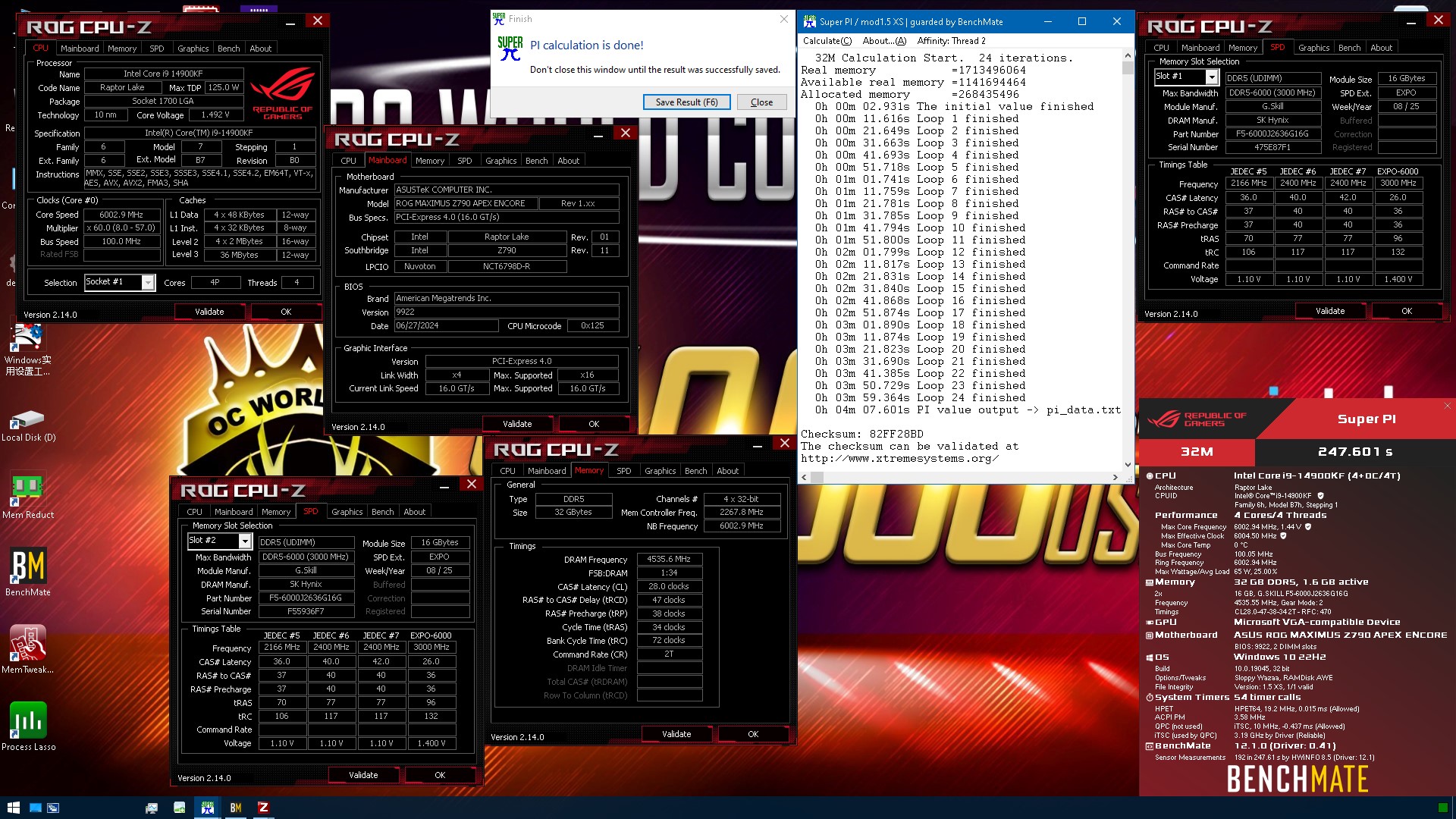The width and height of the screenshot is (1456, 819).
Task: Open the Local Disk (D) desktop shortcut
Action: pyautogui.click(x=28, y=425)
